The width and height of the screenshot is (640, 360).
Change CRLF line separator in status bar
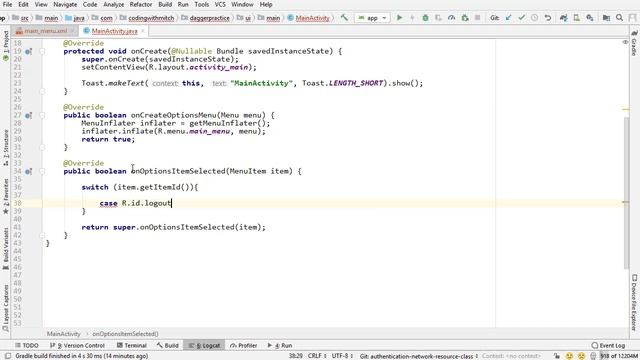[317, 356]
